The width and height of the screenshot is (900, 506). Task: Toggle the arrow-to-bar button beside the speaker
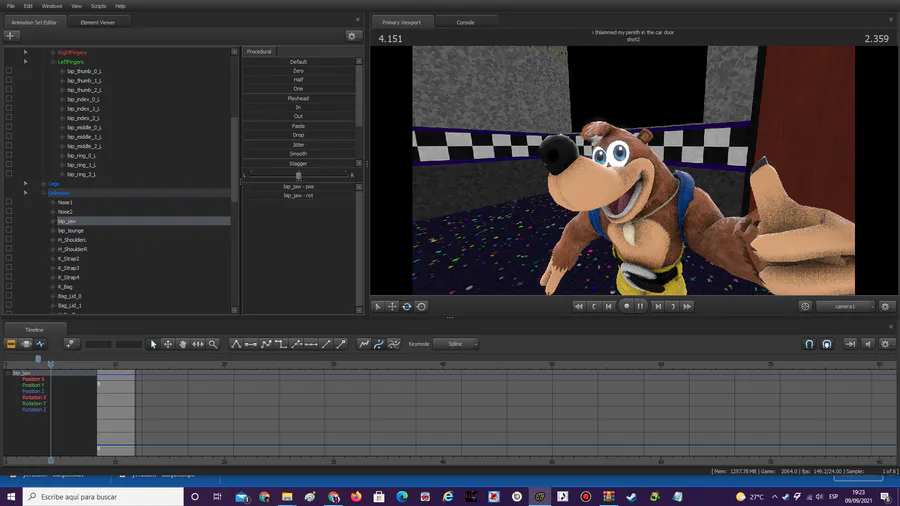pos(850,344)
